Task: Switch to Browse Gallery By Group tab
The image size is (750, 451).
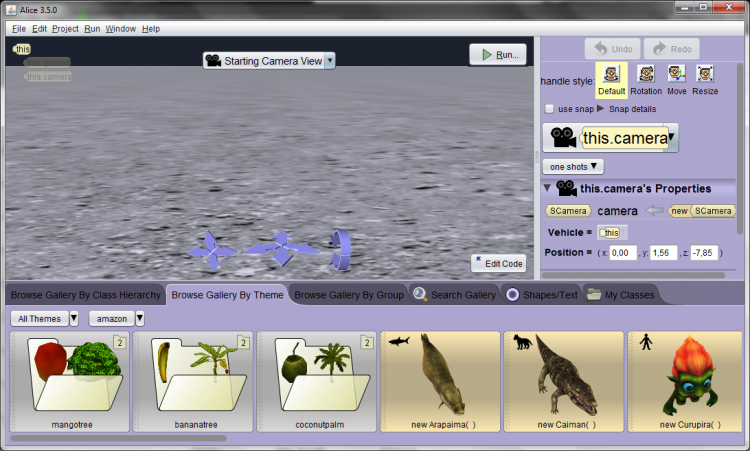Action: click(x=349, y=295)
